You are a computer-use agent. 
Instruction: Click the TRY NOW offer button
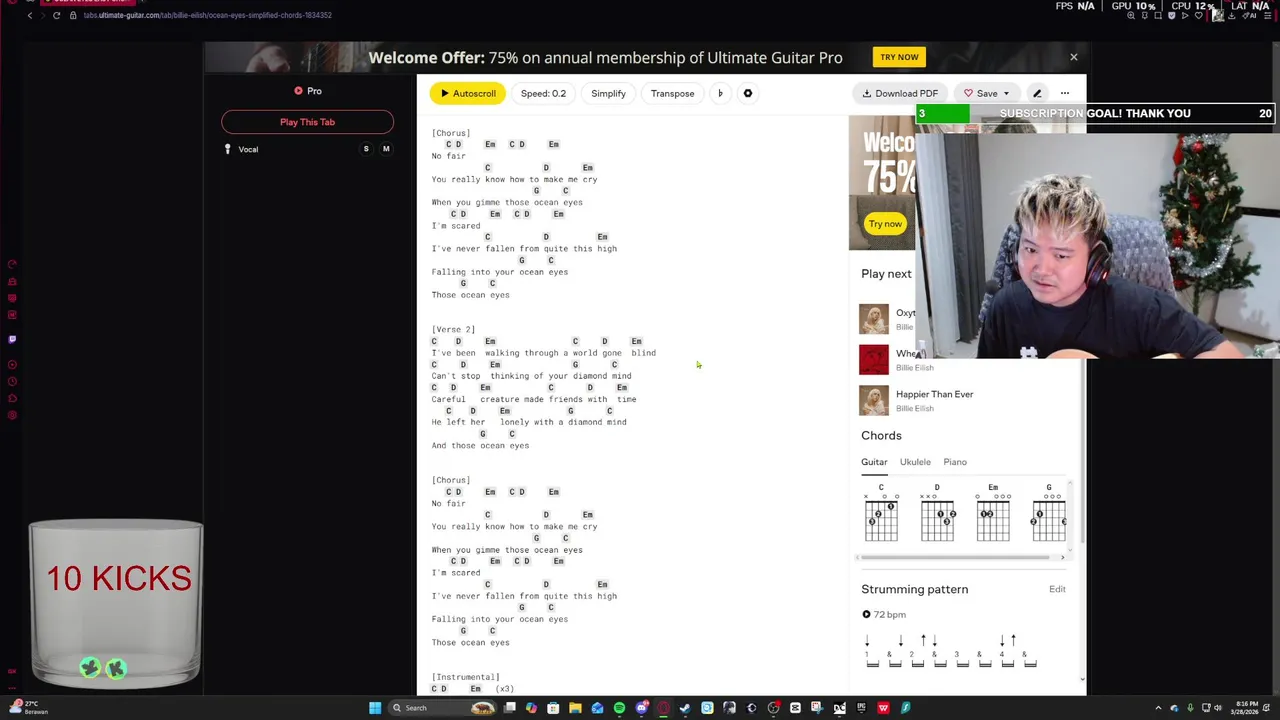tap(899, 57)
